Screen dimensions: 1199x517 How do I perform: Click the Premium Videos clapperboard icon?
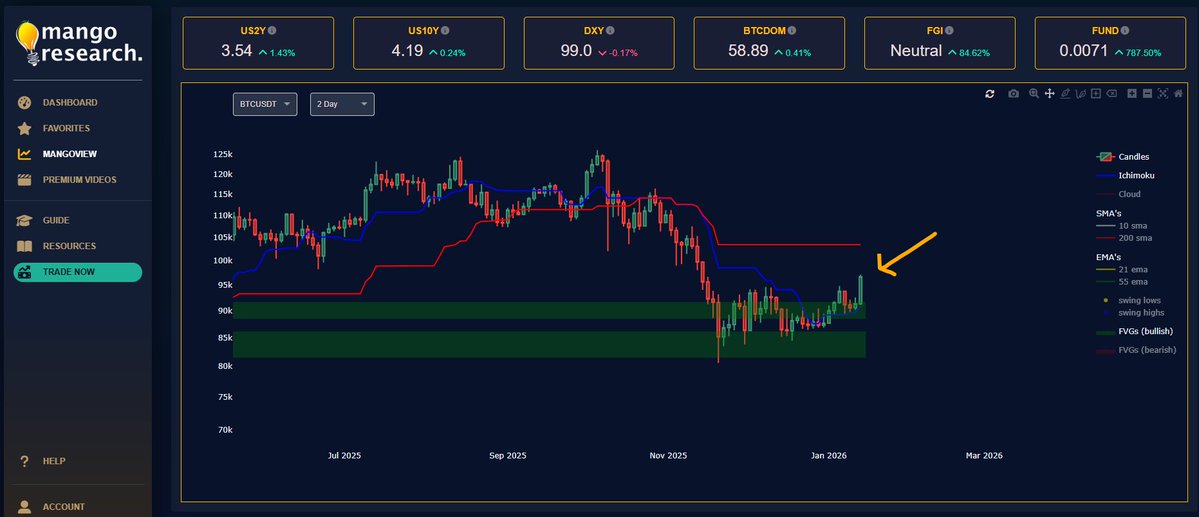point(24,180)
